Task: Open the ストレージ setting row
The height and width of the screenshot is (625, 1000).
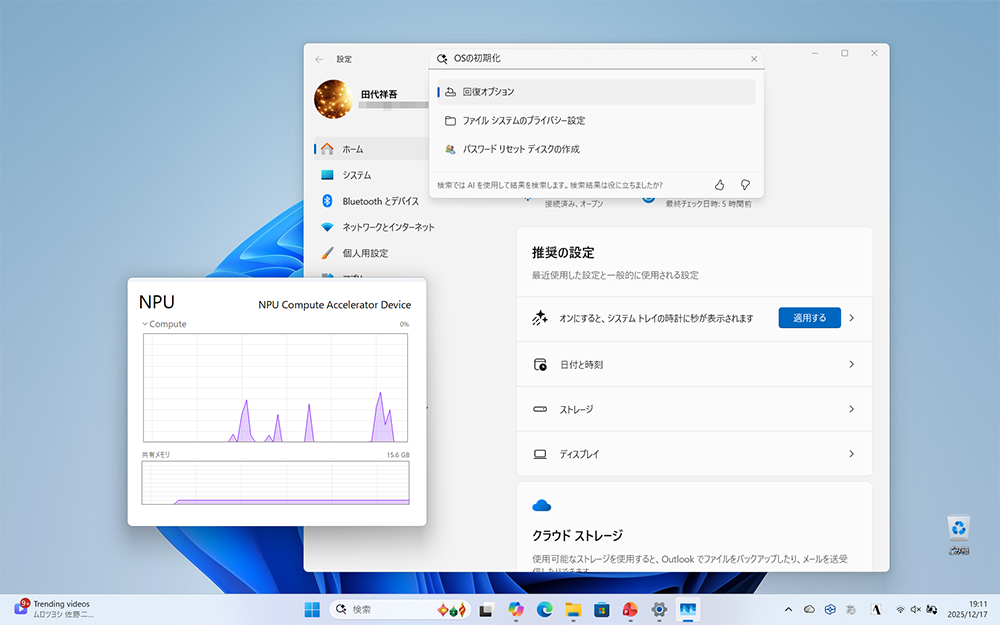Action: tap(695, 409)
